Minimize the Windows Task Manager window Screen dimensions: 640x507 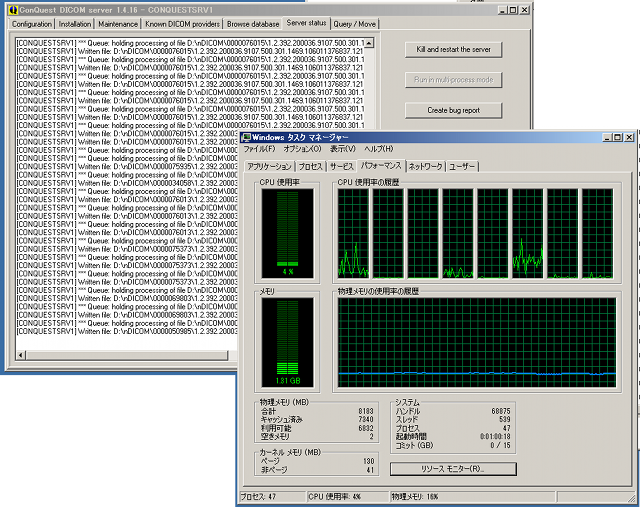tap(607, 138)
